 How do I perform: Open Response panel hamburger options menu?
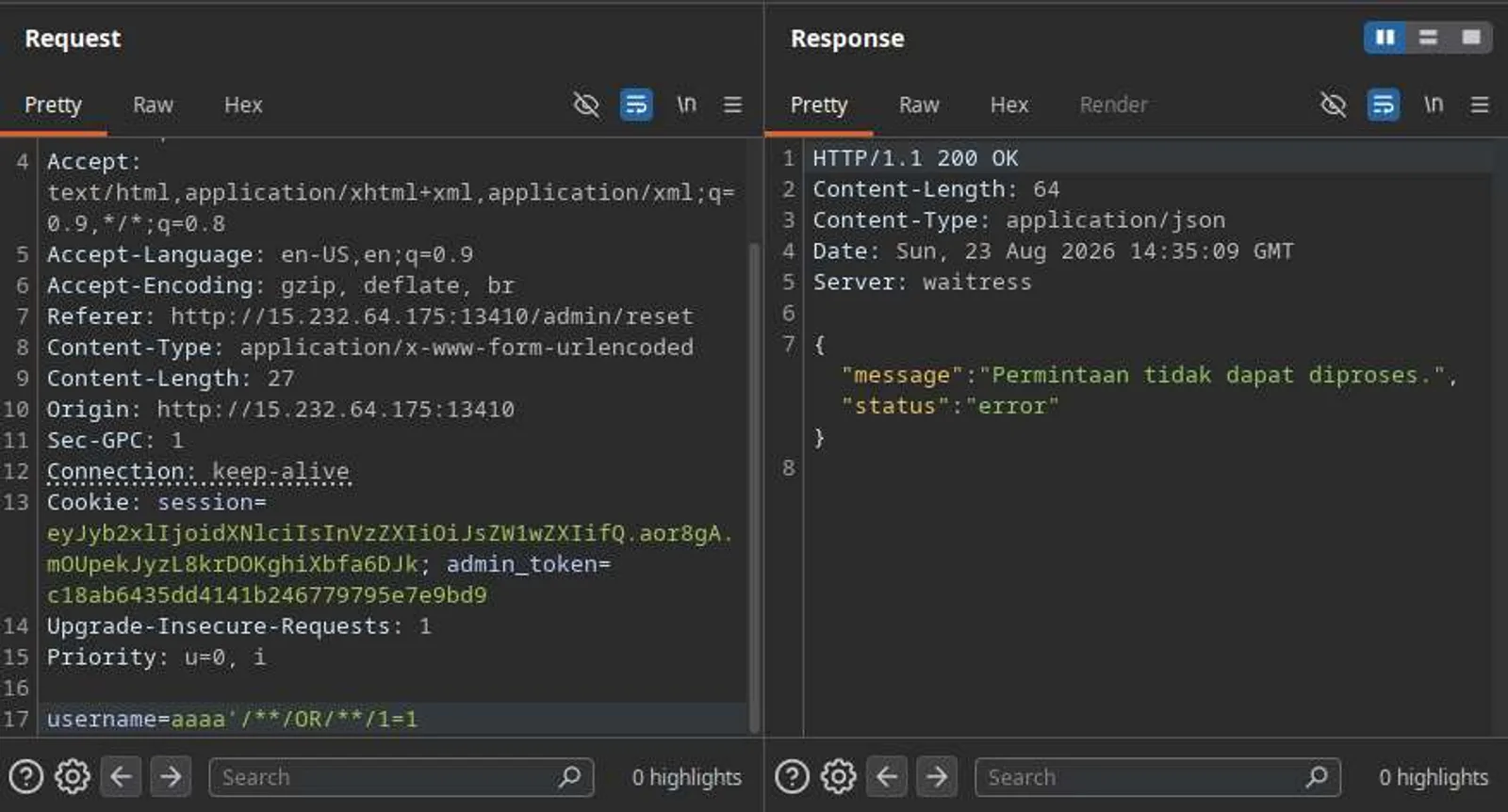(x=1480, y=105)
